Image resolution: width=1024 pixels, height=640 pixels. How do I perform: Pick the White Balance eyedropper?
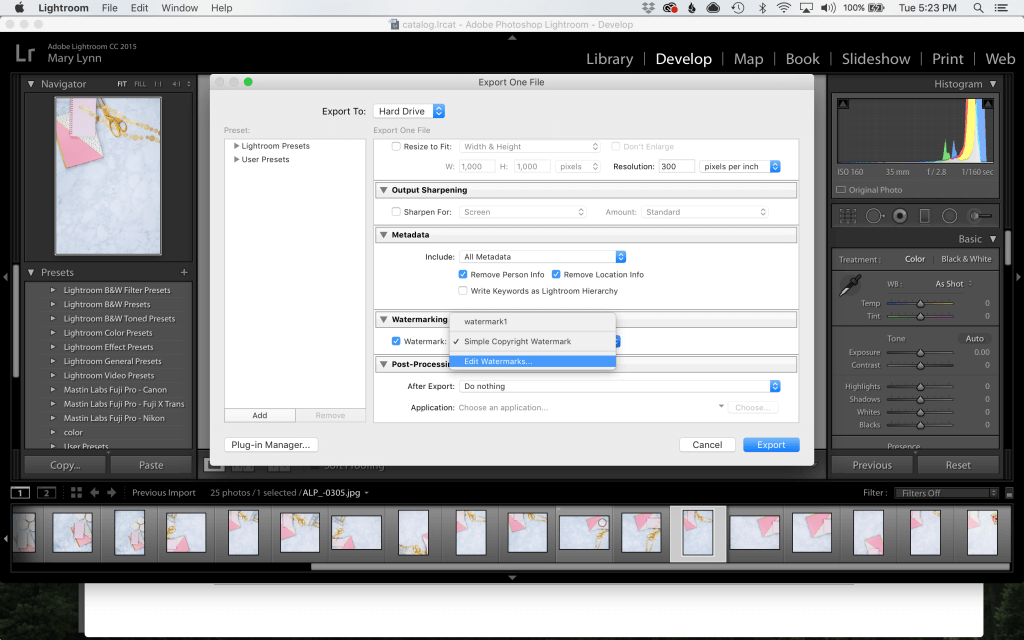click(848, 285)
